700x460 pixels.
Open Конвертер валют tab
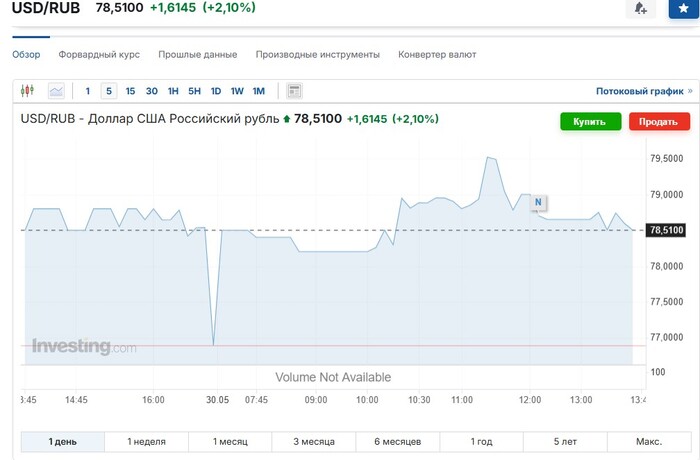(x=437, y=54)
